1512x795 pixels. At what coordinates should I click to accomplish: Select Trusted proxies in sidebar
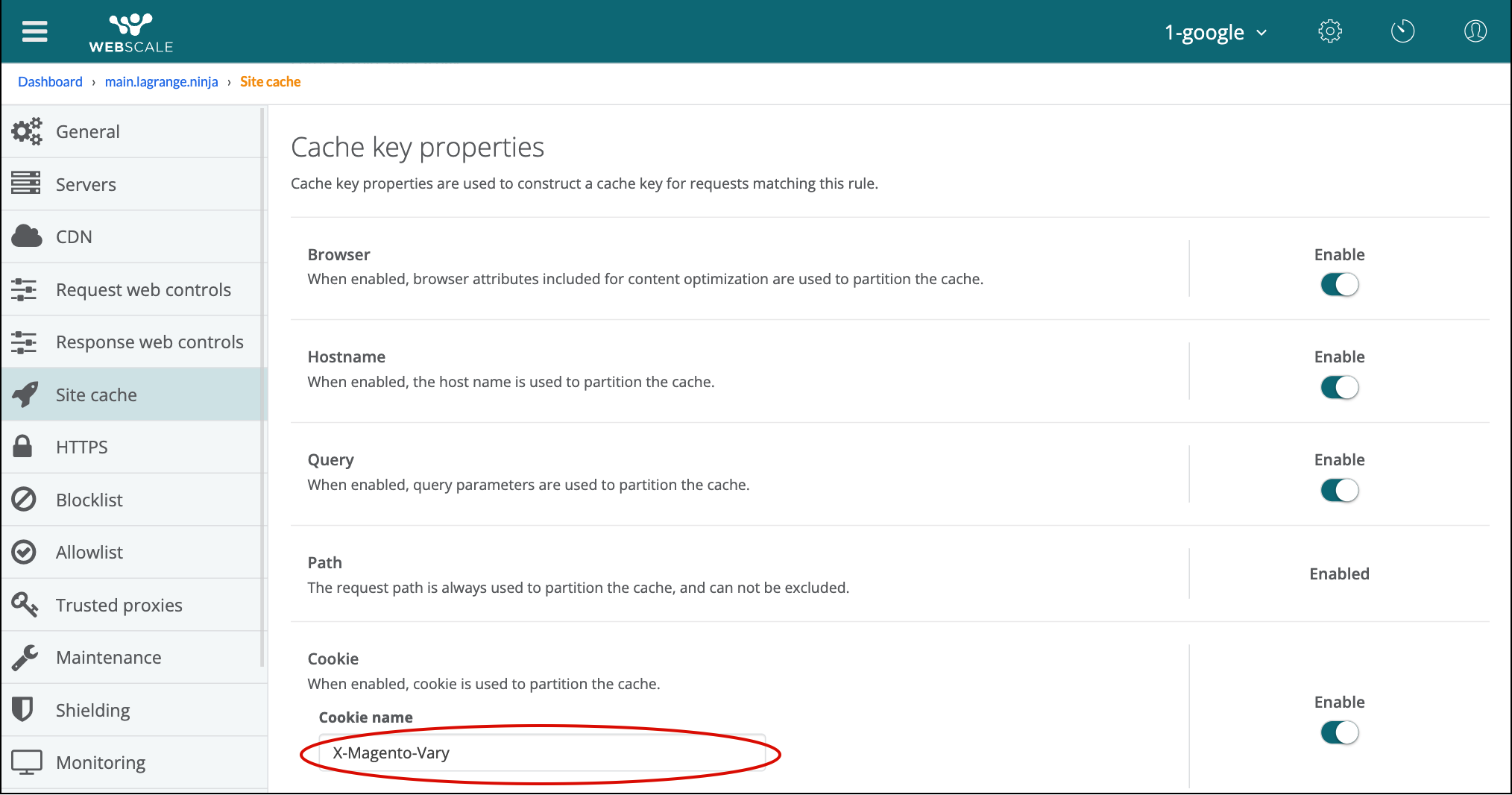(119, 605)
